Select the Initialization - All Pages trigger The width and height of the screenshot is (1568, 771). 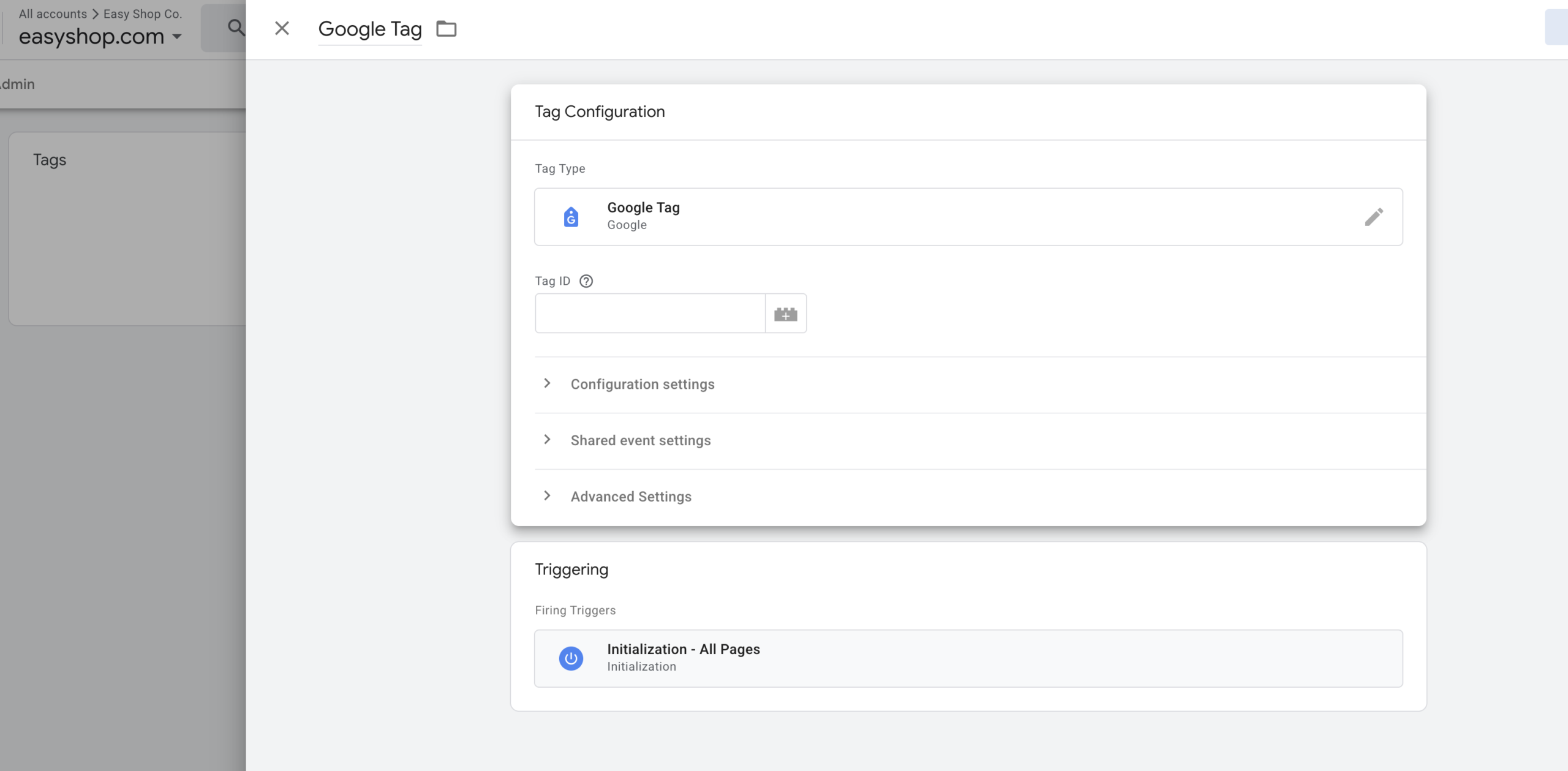pos(968,658)
